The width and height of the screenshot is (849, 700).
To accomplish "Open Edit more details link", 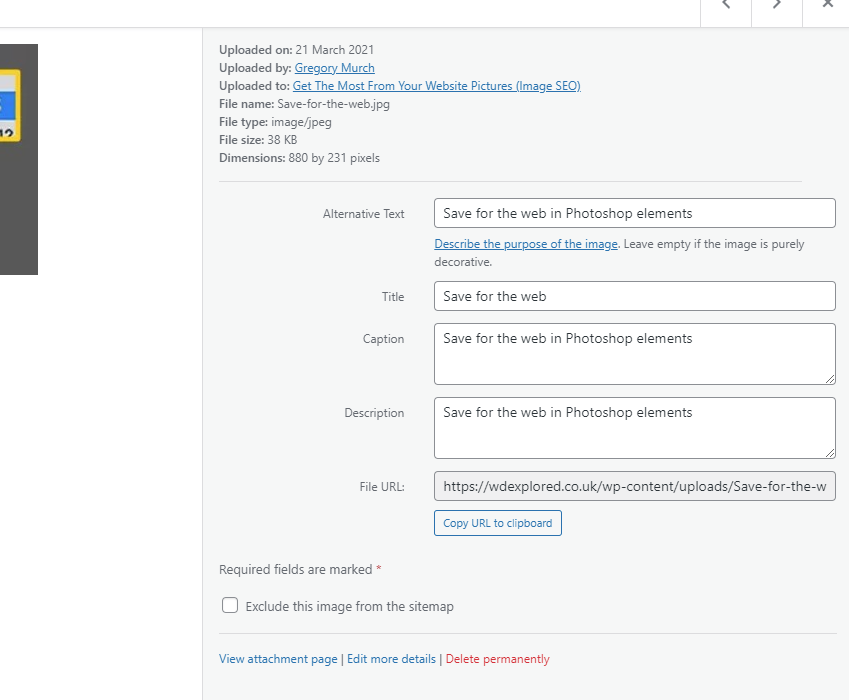I will click(391, 659).
